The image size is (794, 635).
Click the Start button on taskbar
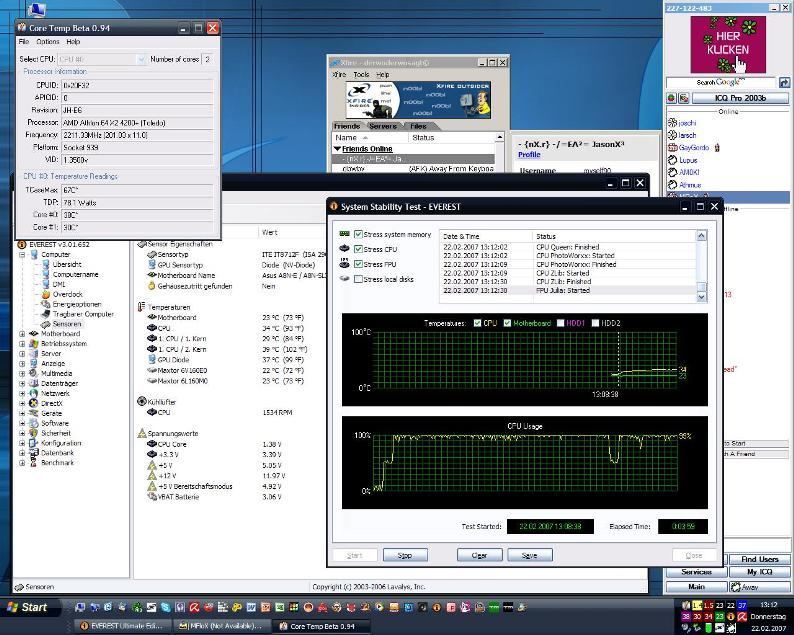pos(28,607)
